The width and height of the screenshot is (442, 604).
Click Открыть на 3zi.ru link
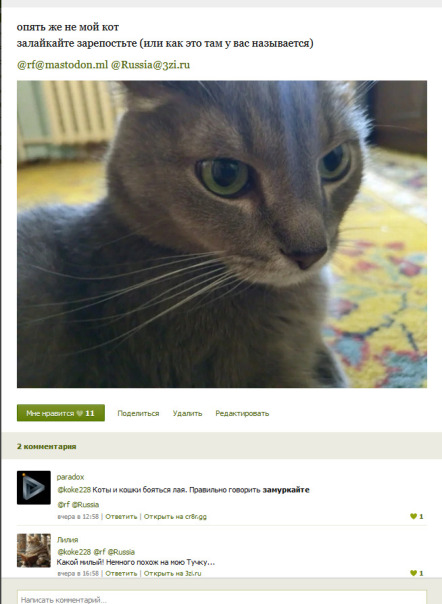[x=172, y=573]
